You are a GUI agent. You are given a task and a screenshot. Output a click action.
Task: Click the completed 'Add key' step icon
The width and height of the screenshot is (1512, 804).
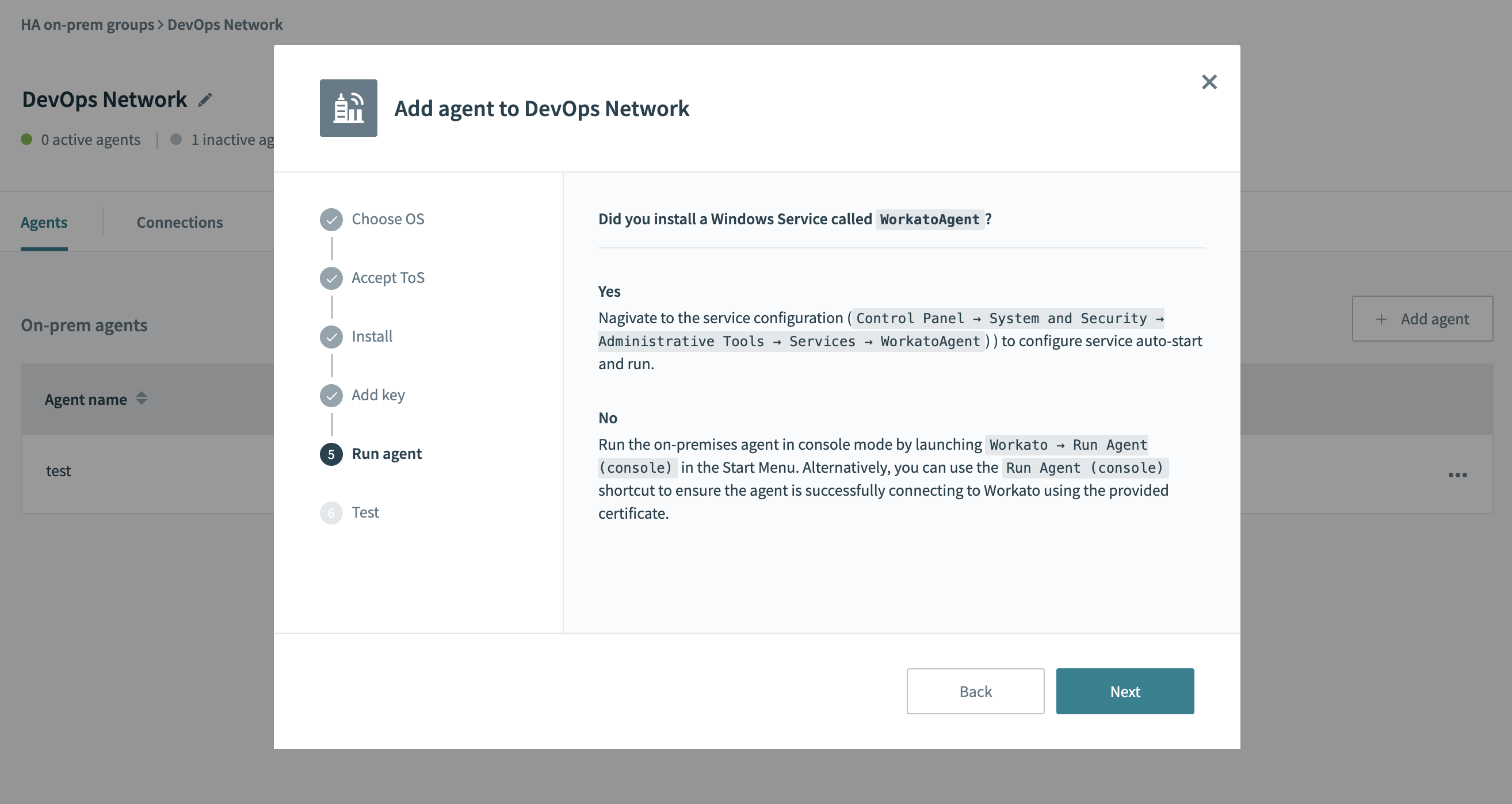[331, 394]
